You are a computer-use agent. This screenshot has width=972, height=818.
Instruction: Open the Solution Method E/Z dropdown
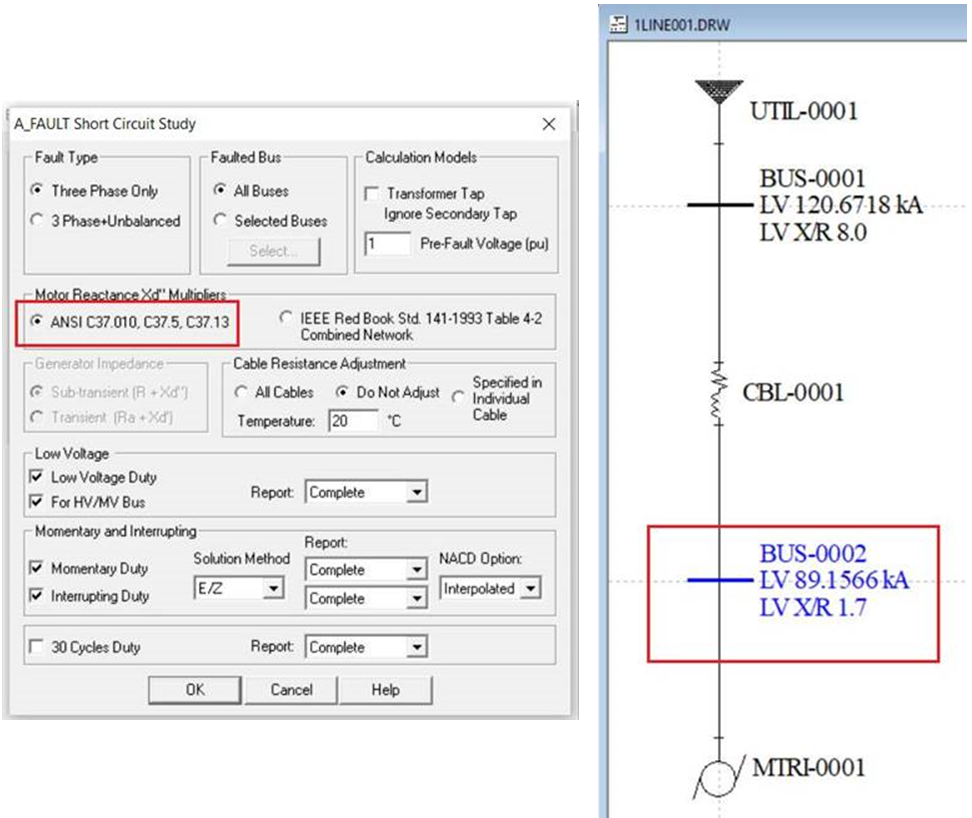(273, 590)
